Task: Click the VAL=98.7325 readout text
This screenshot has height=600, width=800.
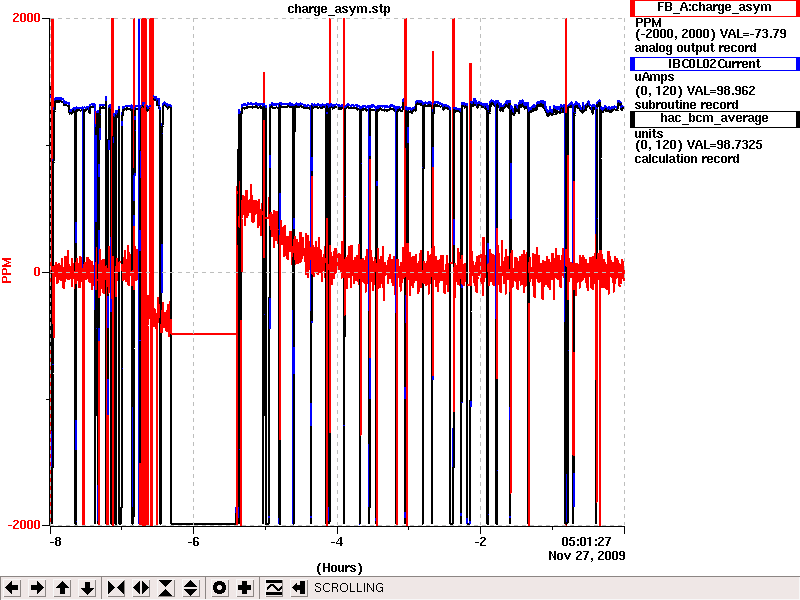Action: tap(724, 145)
